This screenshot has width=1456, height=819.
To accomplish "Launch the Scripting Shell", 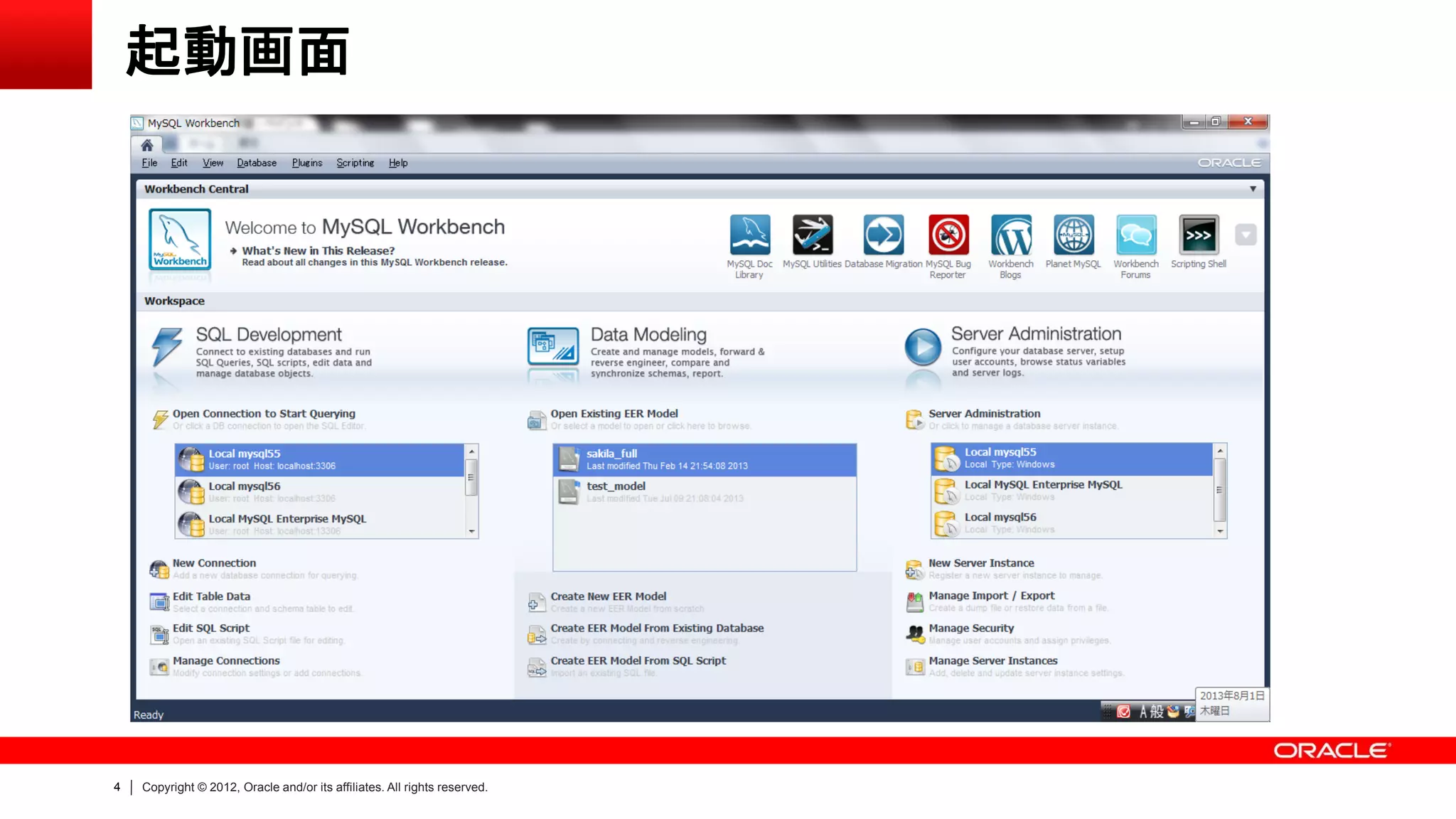I will tap(1199, 235).
